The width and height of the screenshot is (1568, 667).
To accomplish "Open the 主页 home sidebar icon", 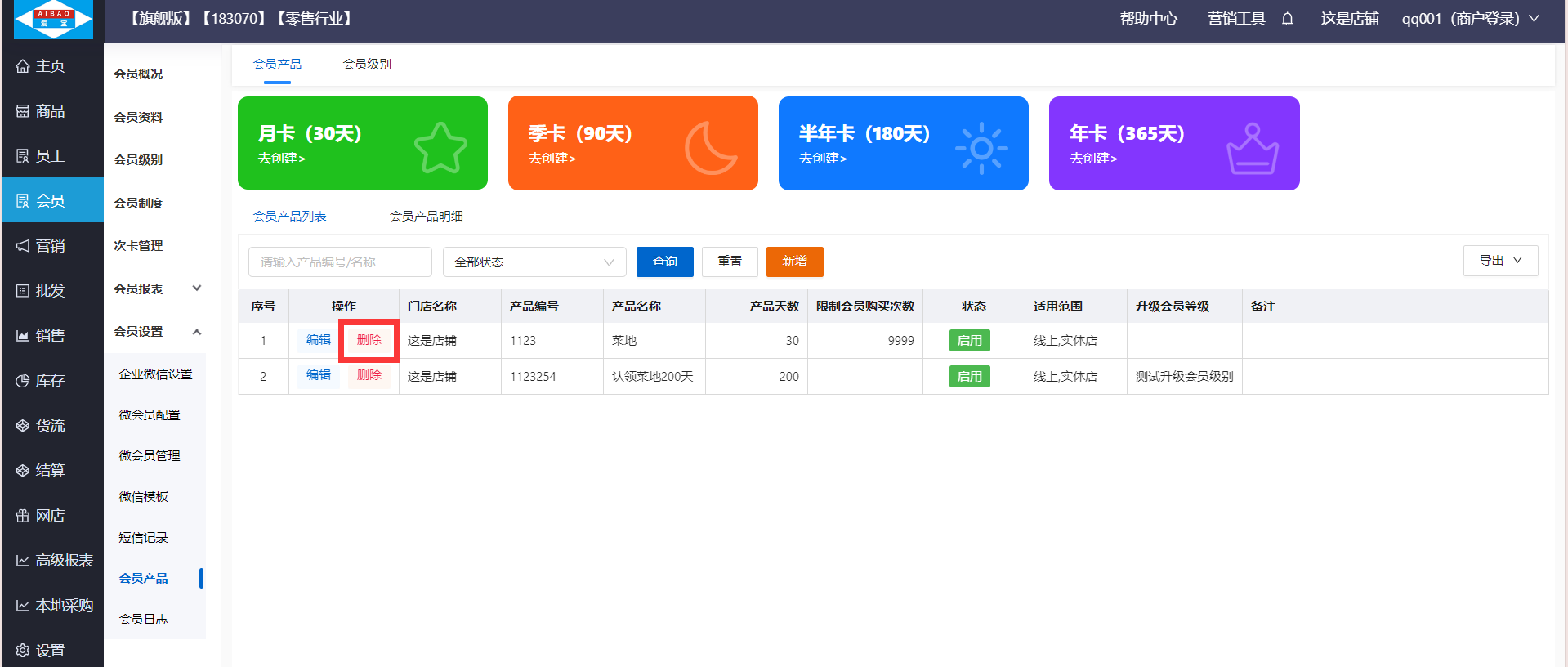I will coord(23,66).
